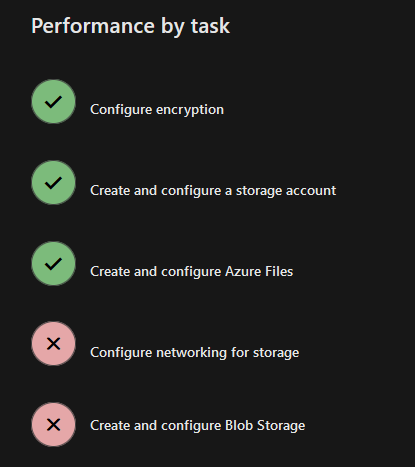Click the word 'encryption' in the first task
The height and width of the screenshot is (467, 415).
(x=190, y=110)
